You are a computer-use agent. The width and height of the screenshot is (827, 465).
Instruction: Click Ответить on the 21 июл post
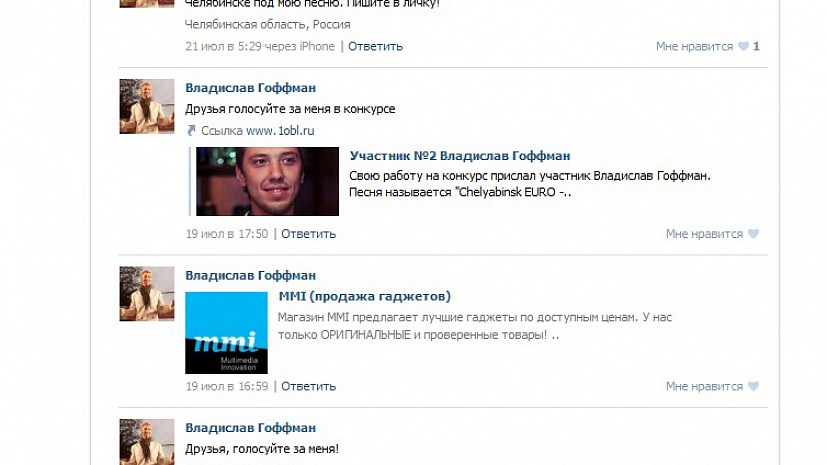click(375, 46)
